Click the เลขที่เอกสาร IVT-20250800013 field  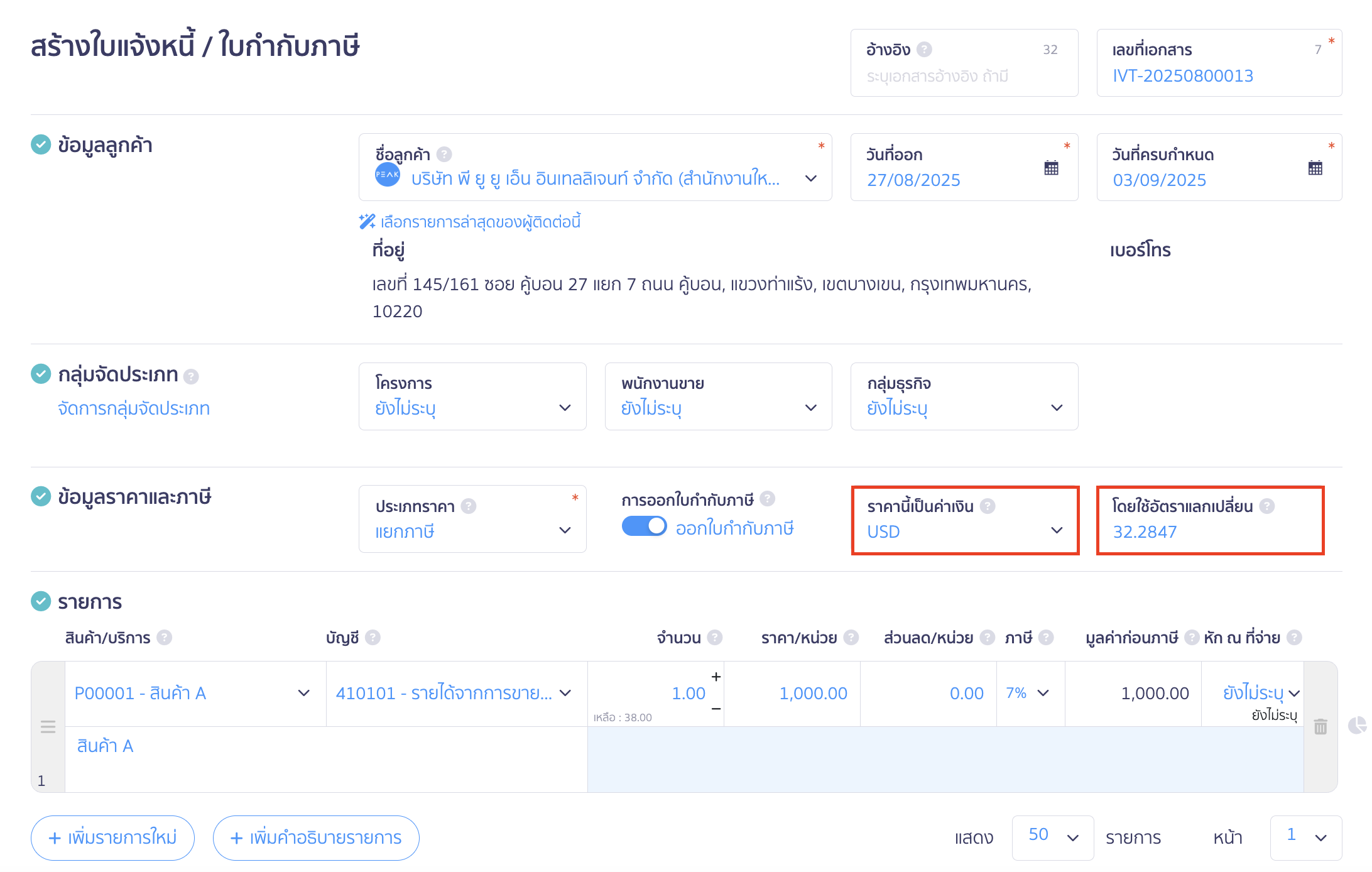[x=1219, y=63]
